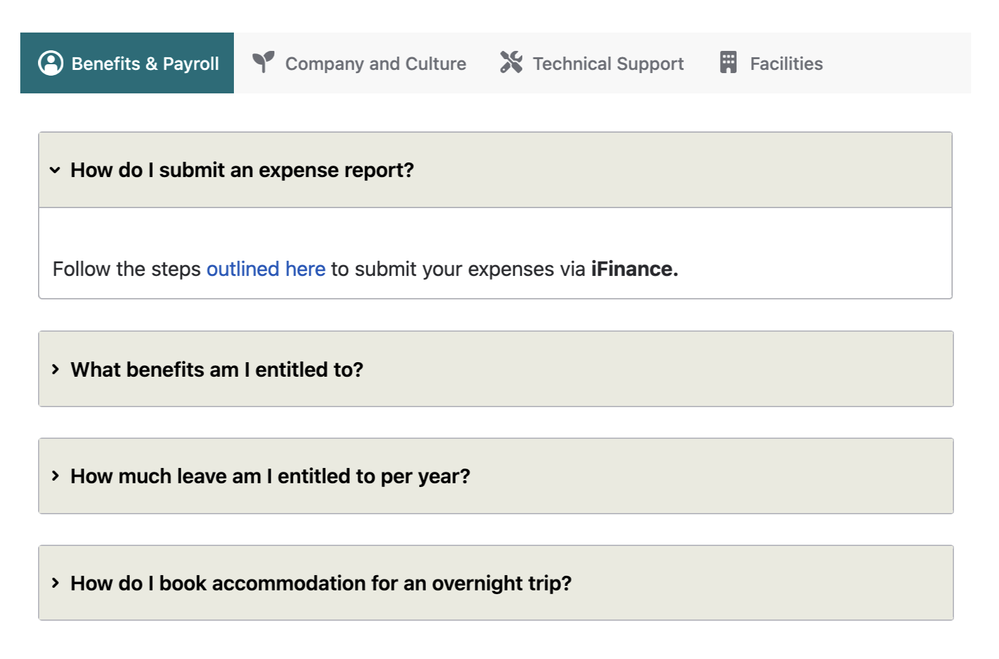
Task: Open the 'outlined here' expense instructions link
Action: 265,268
